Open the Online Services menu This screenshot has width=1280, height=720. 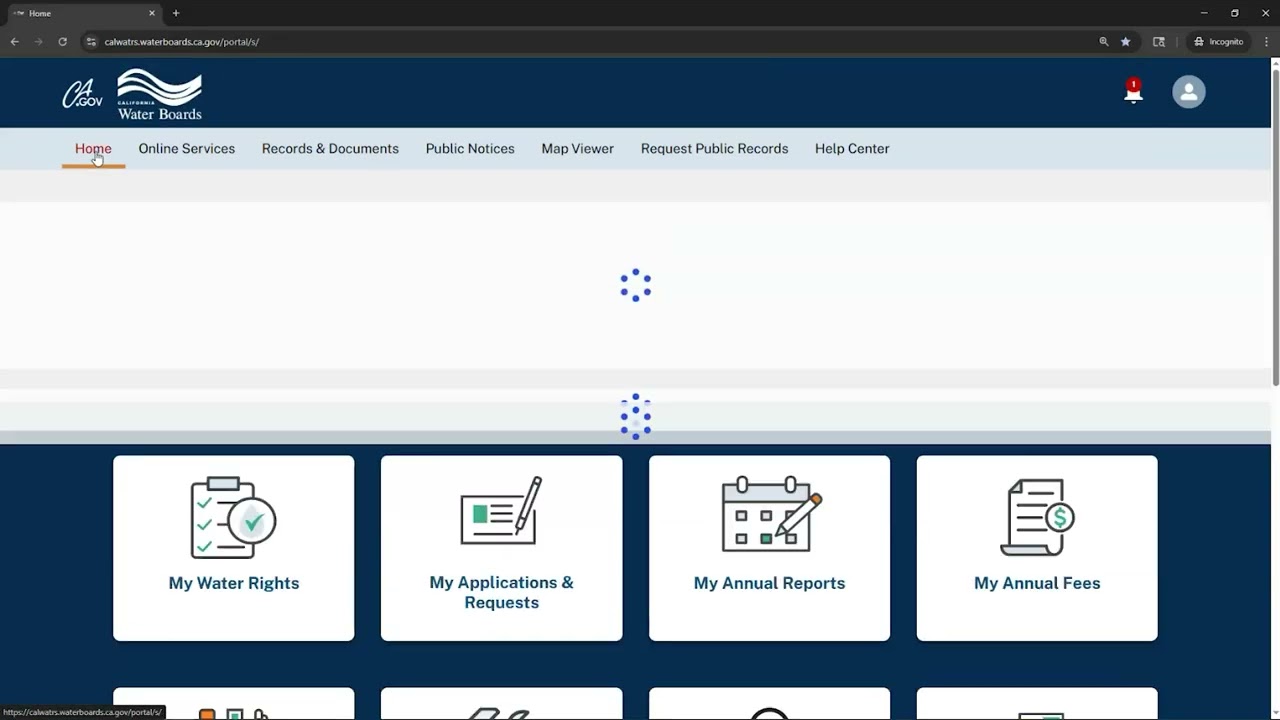pos(187,148)
